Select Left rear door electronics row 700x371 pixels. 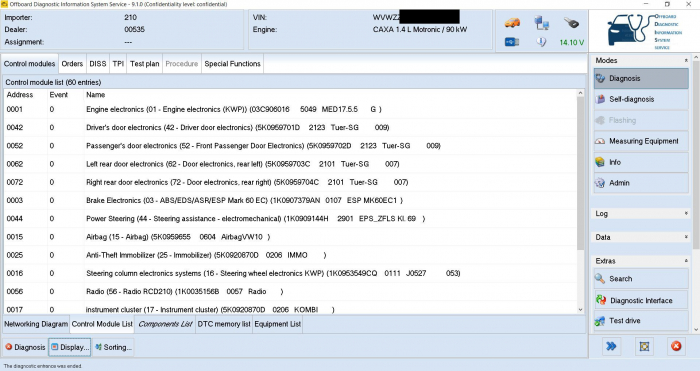[290, 164]
